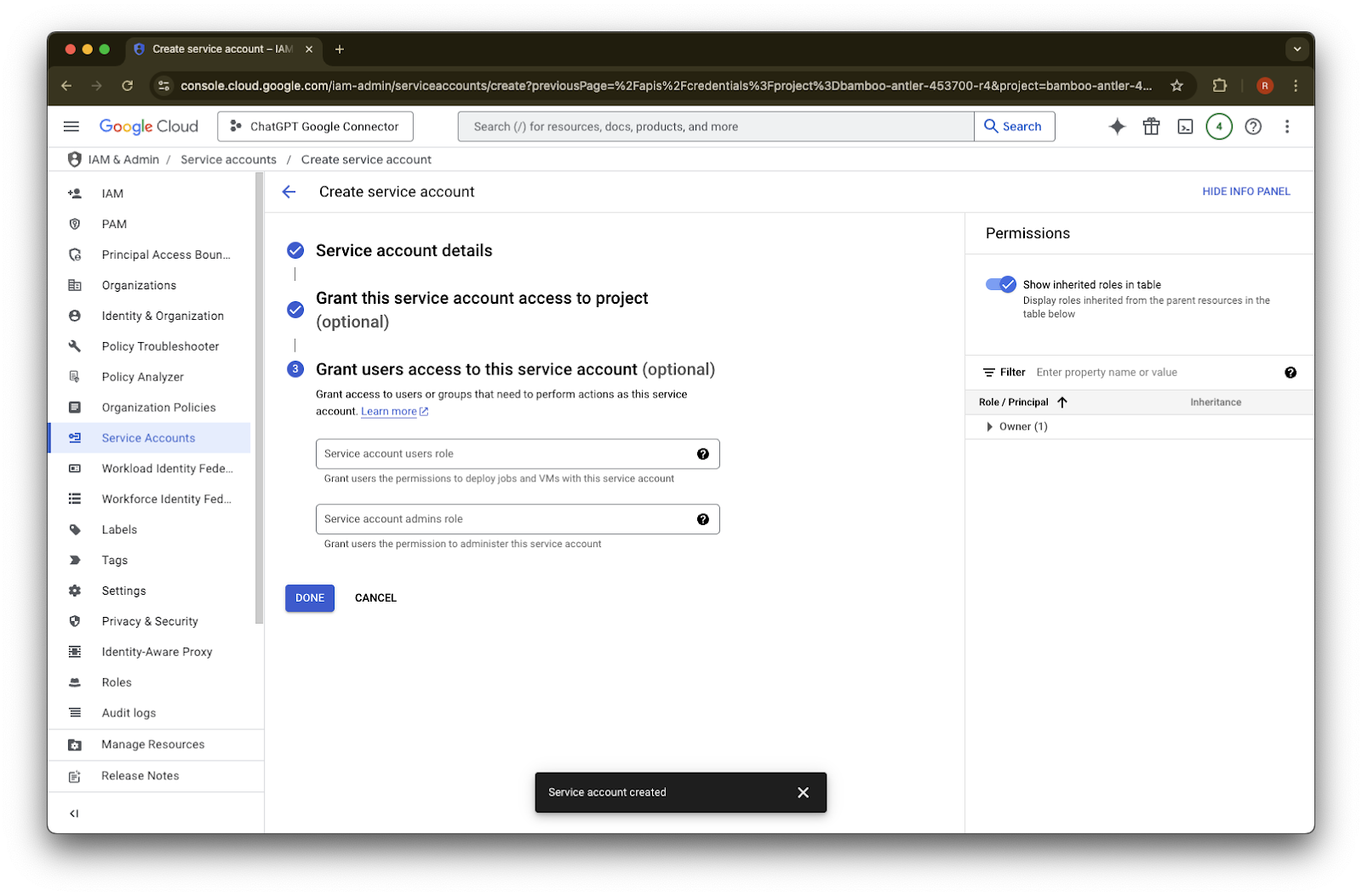Select Audit logs in the sidebar
Image resolution: width=1362 pixels, height=896 pixels.
[129, 713]
